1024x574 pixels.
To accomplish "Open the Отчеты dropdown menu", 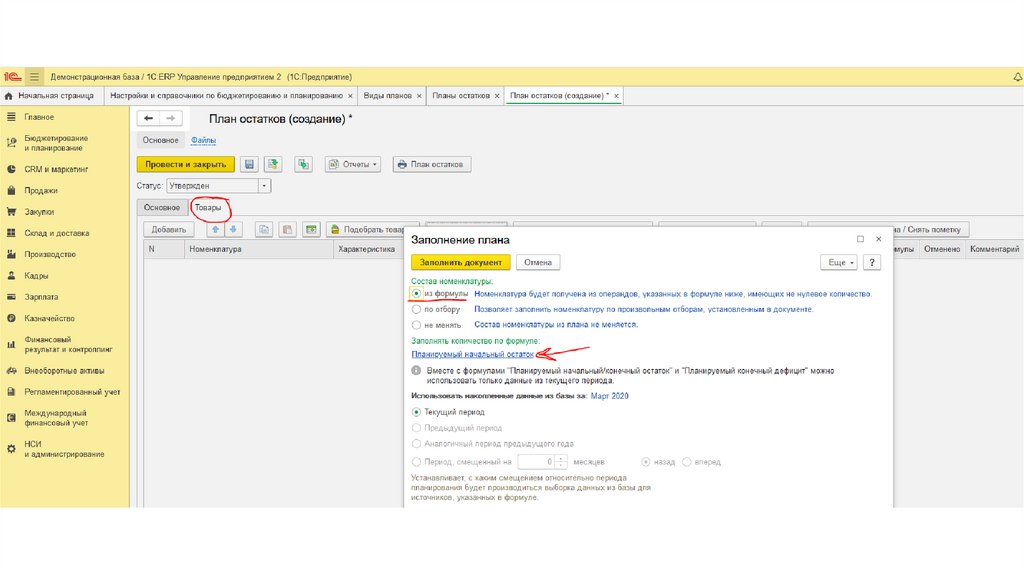I will 354,164.
